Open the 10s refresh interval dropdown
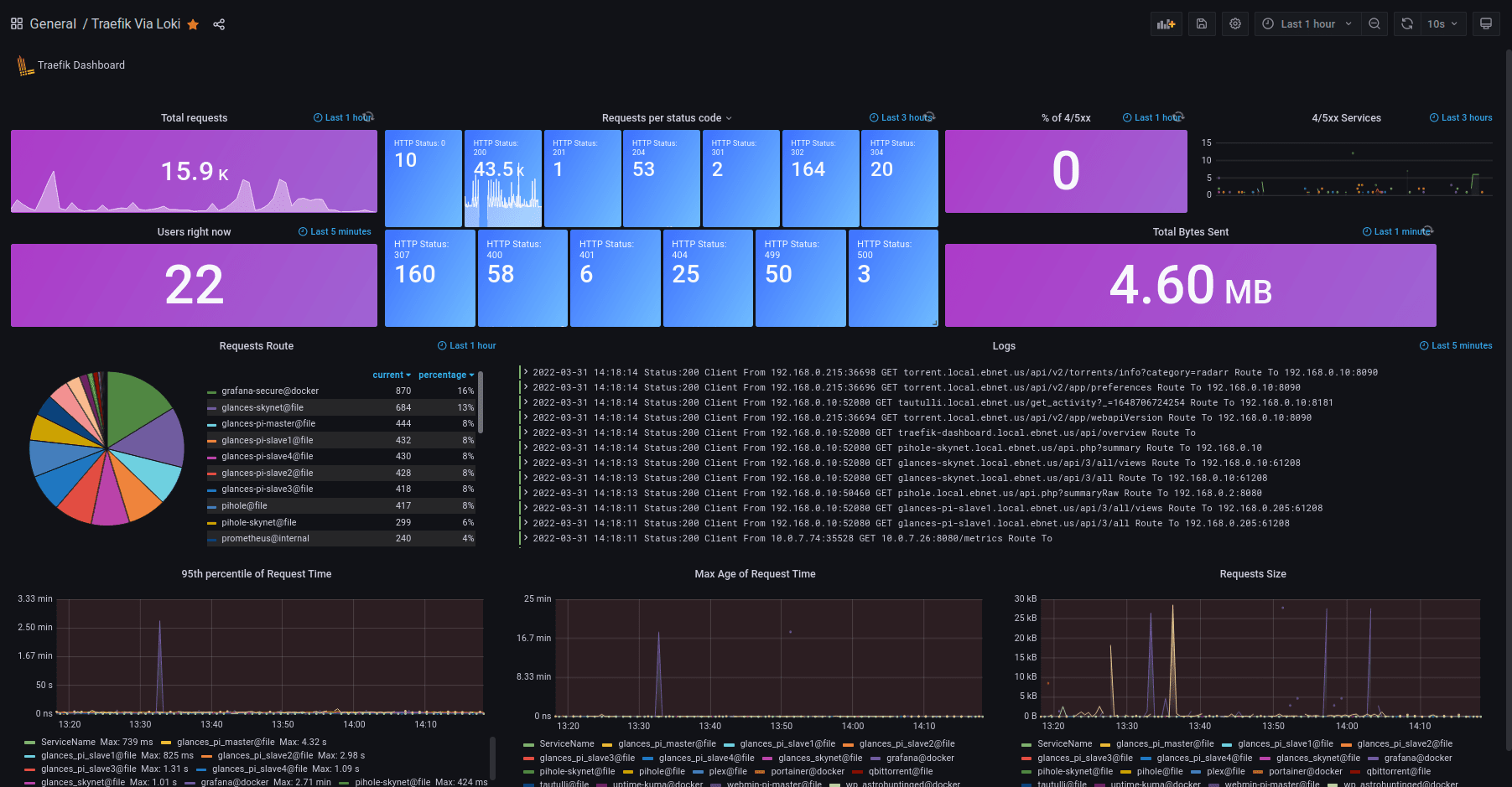 pyautogui.click(x=1443, y=24)
